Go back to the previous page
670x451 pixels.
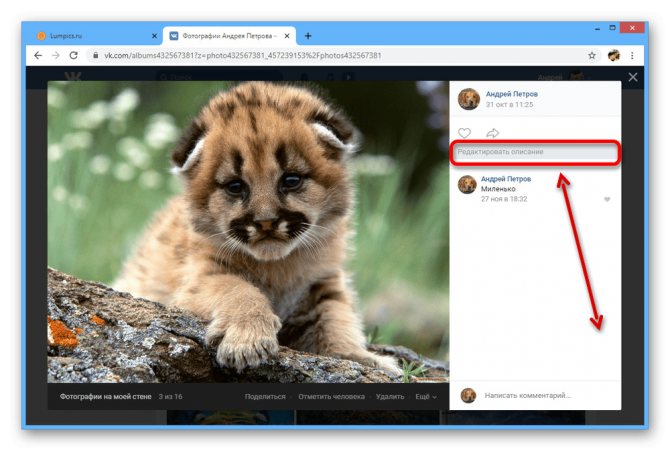pos(38,56)
